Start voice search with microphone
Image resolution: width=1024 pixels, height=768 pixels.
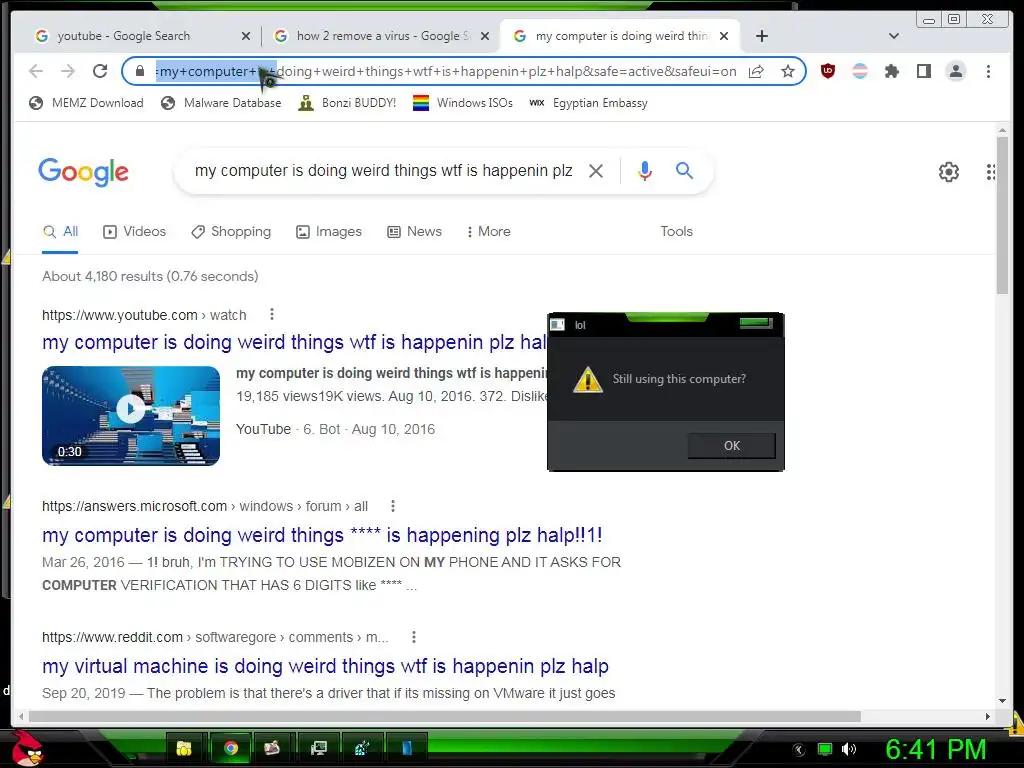coord(645,171)
